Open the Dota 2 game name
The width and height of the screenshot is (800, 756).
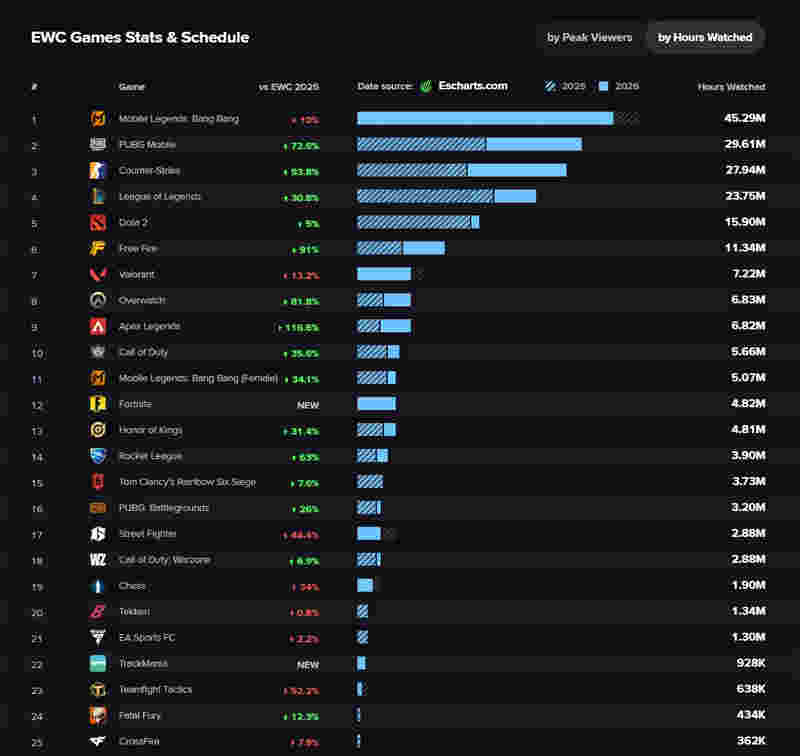(x=133, y=223)
